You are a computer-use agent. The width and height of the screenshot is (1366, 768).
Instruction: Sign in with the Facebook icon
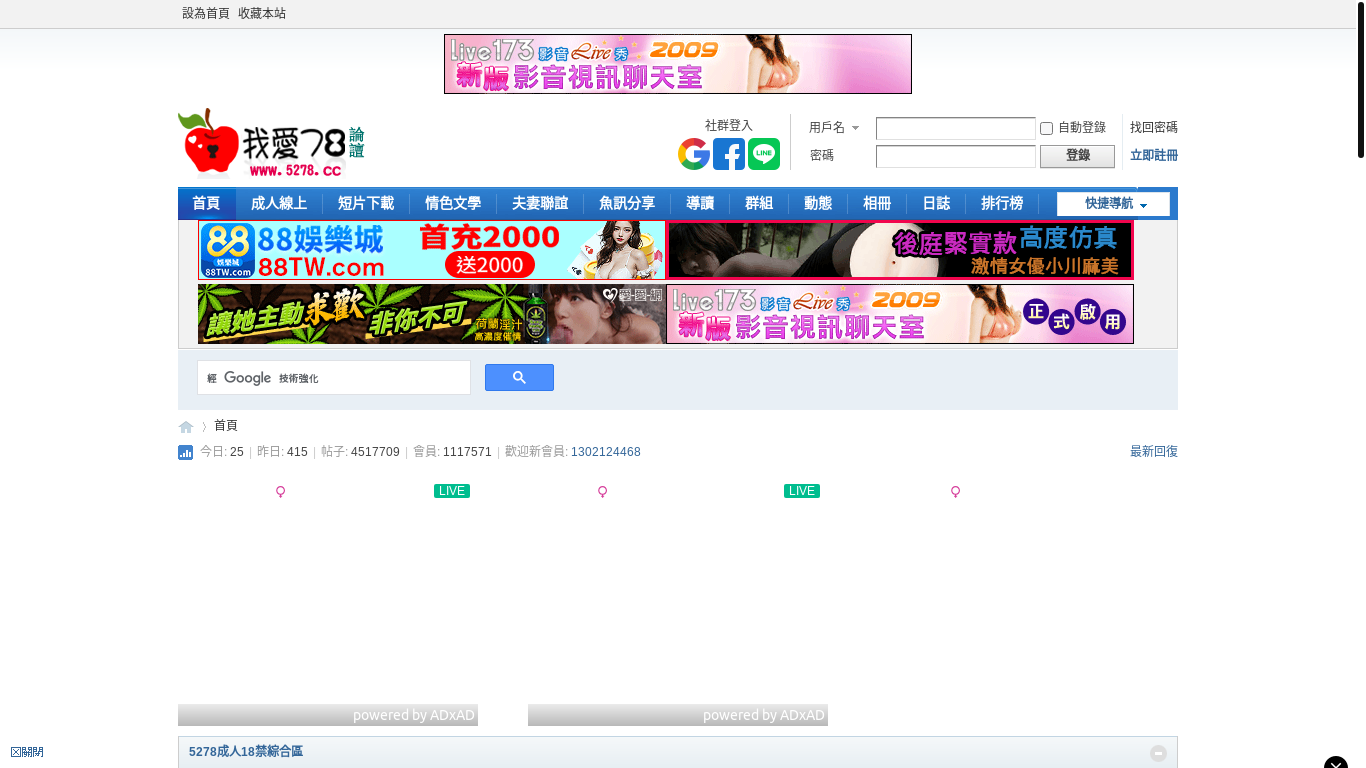tap(729, 154)
